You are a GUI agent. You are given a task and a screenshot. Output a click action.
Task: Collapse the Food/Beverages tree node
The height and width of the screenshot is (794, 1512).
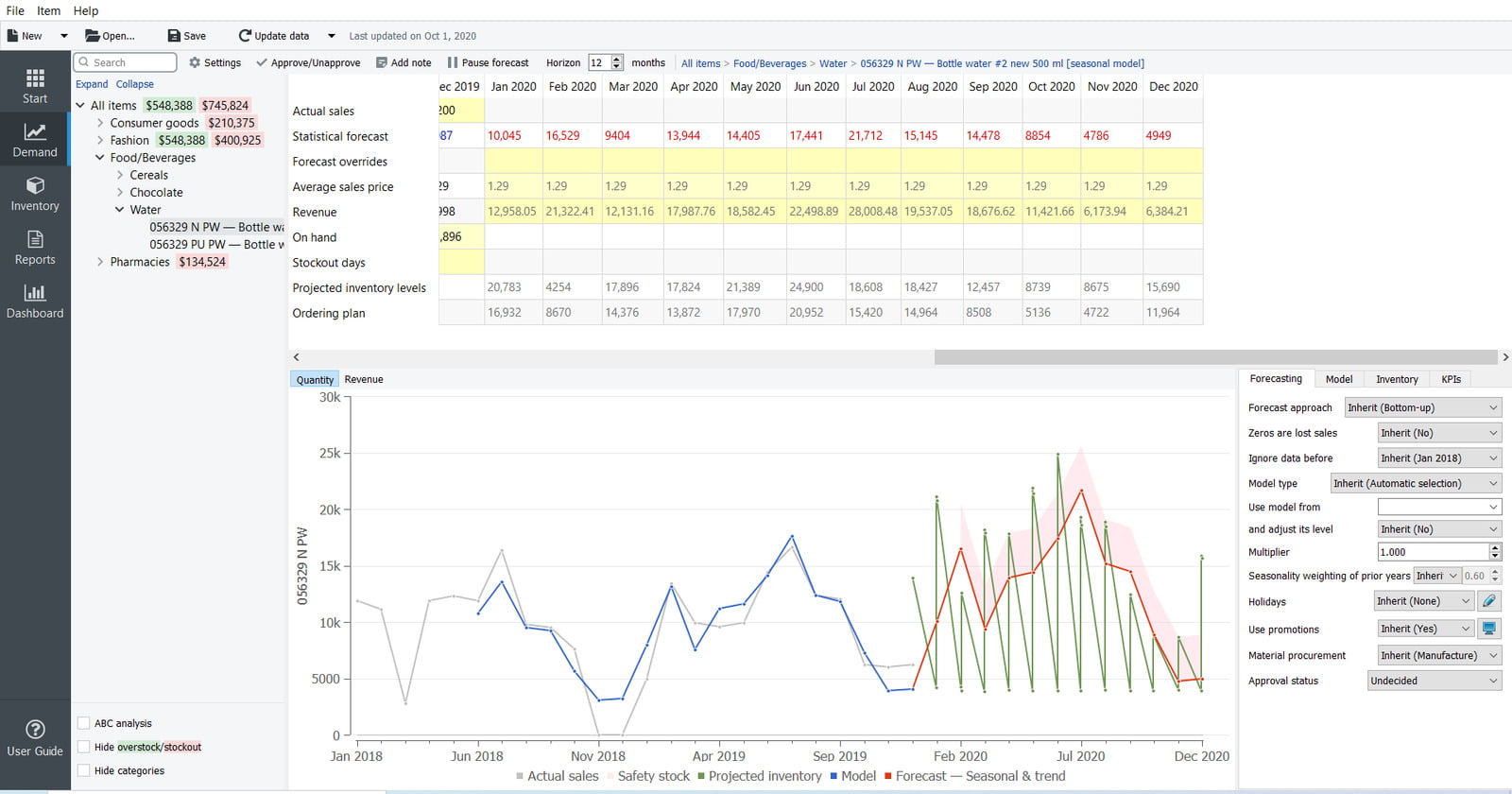pyautogui.click(x=100, y=158)
